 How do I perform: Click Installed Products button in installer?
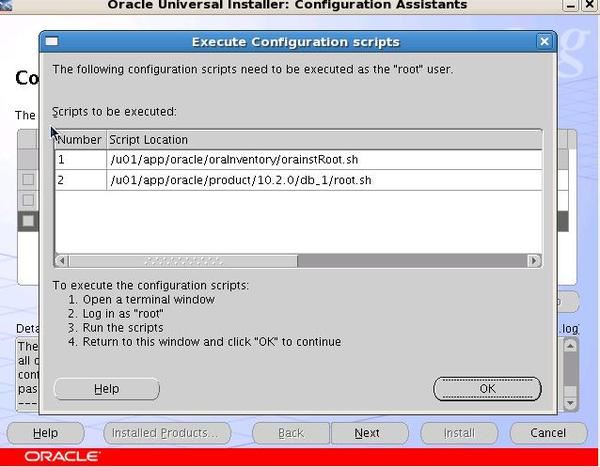click(x=167, y=433)
